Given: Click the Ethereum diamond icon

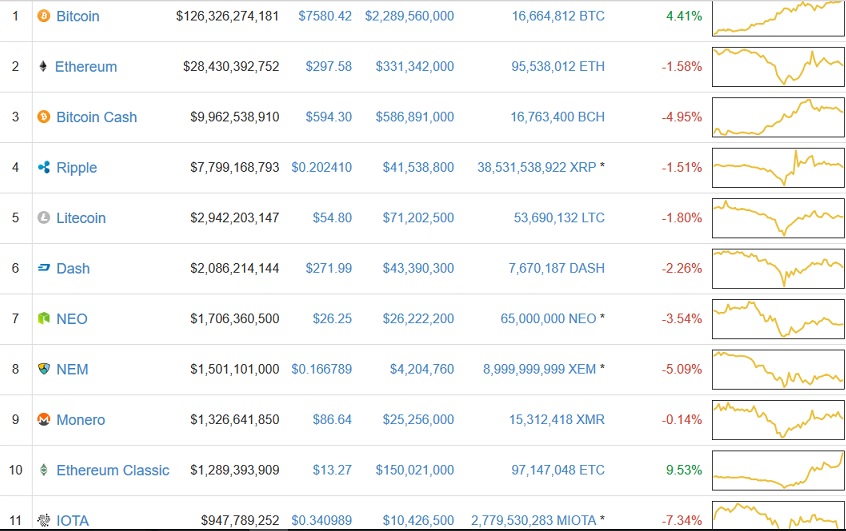Looking at the screenshot, I should point(43,67).
